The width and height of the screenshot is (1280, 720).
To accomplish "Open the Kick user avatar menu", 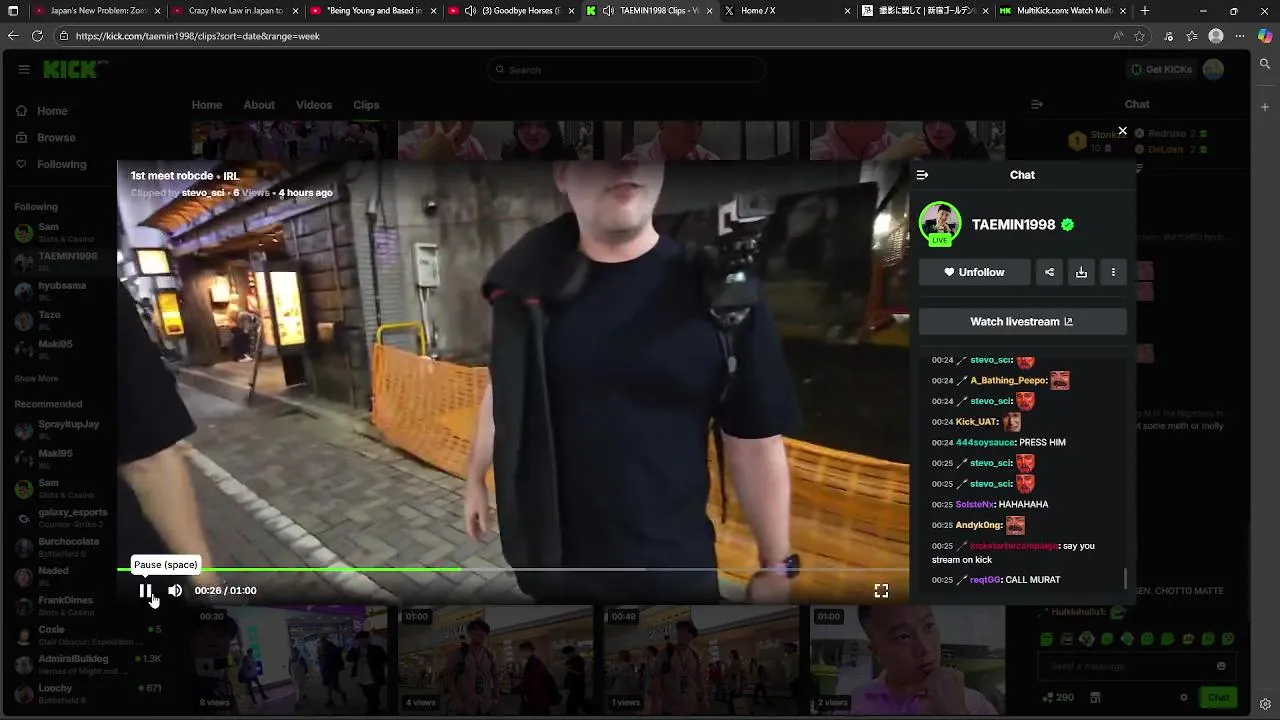I will (x=1213, y=69).
